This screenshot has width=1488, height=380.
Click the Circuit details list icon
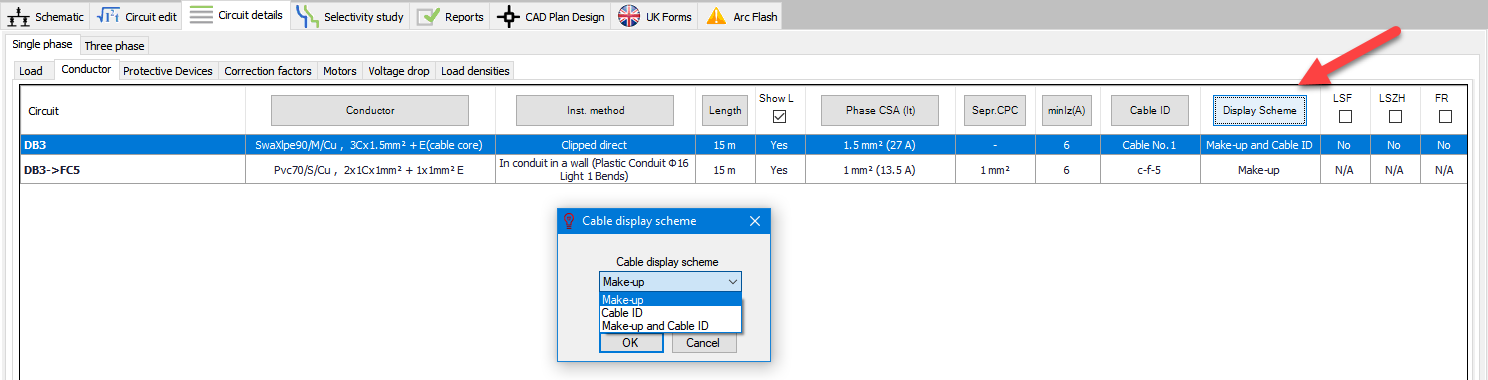tap(201, 16)
